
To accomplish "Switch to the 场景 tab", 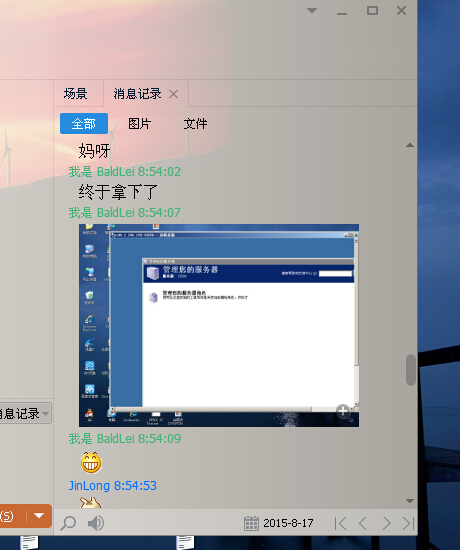I will coord(75,94).
